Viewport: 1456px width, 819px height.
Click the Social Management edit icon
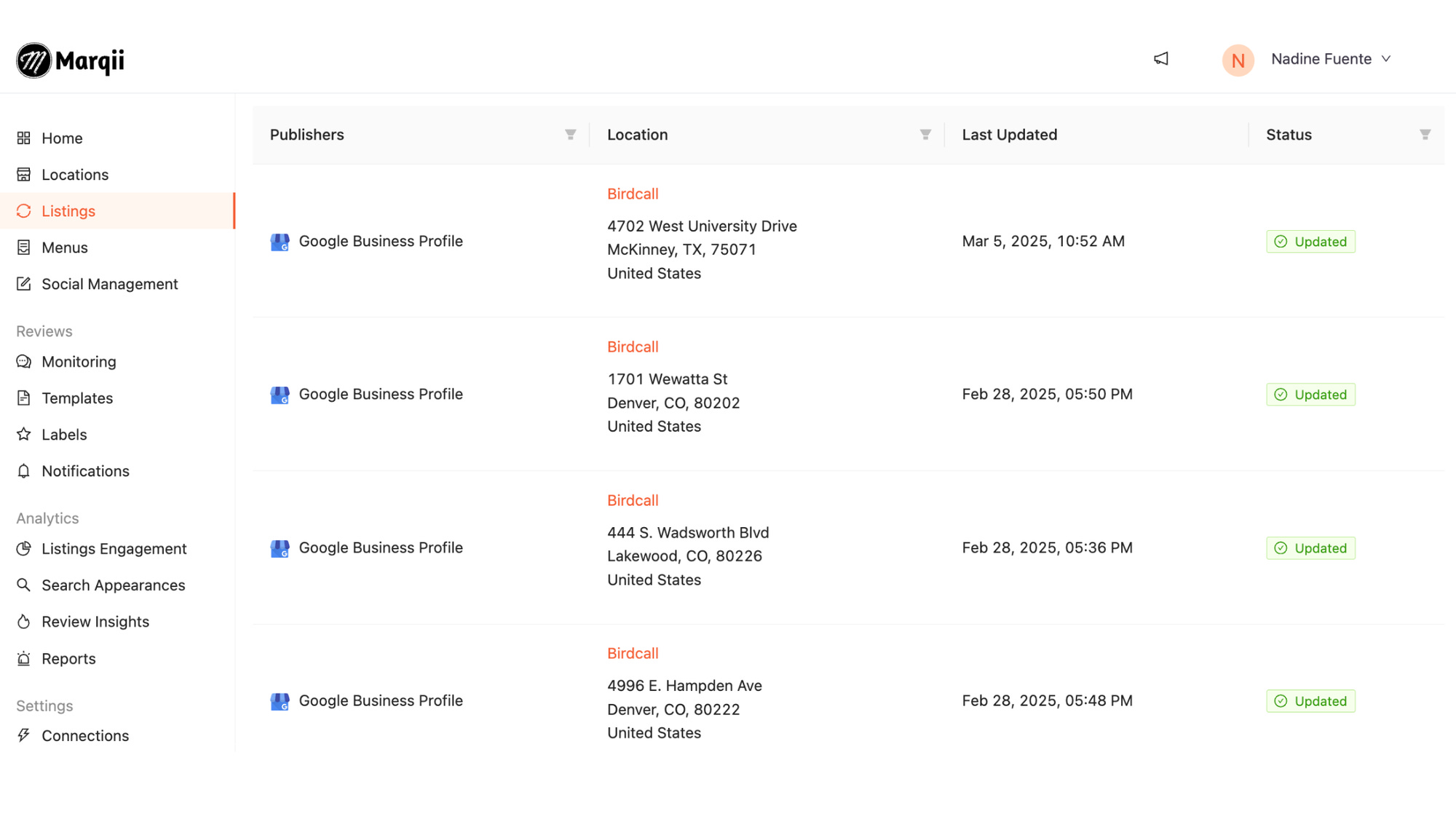coord(24,284)
